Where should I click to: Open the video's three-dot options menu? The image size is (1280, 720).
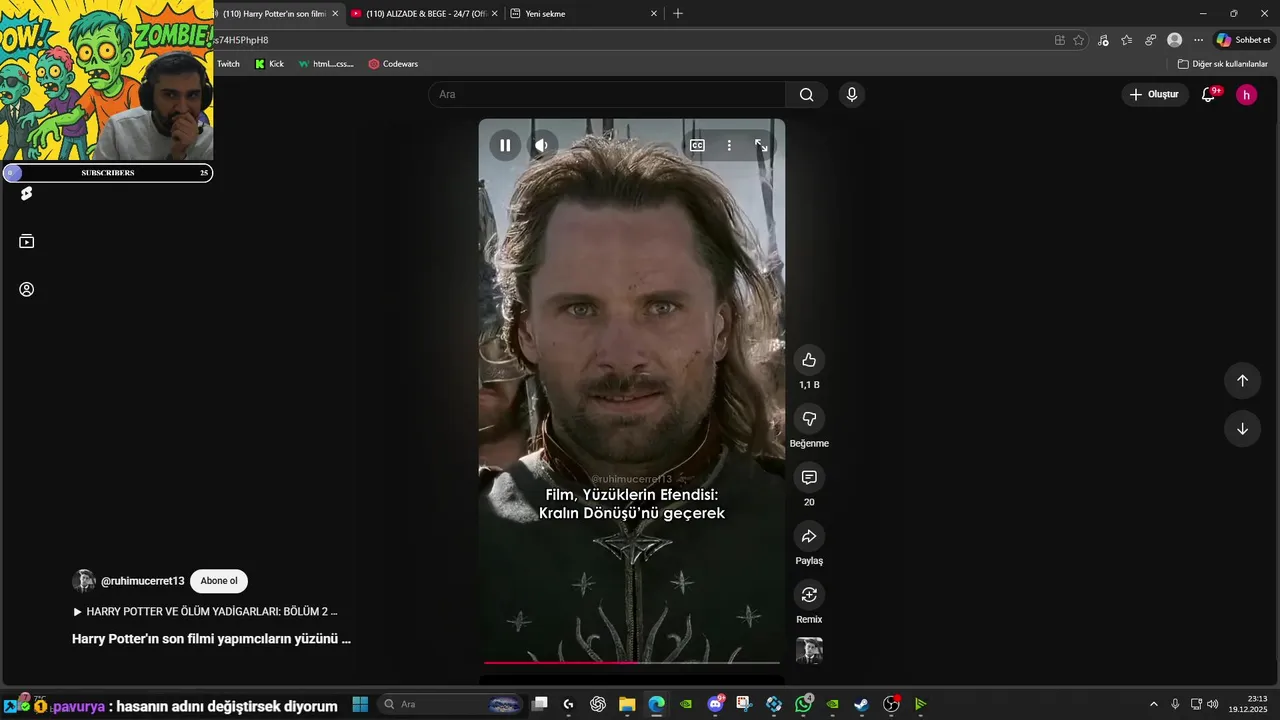[729, 145]
